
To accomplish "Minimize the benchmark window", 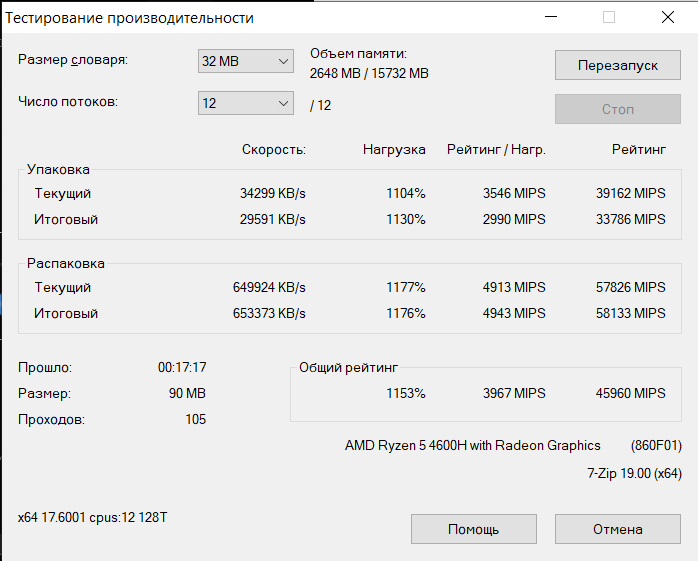I will (551, 17).
